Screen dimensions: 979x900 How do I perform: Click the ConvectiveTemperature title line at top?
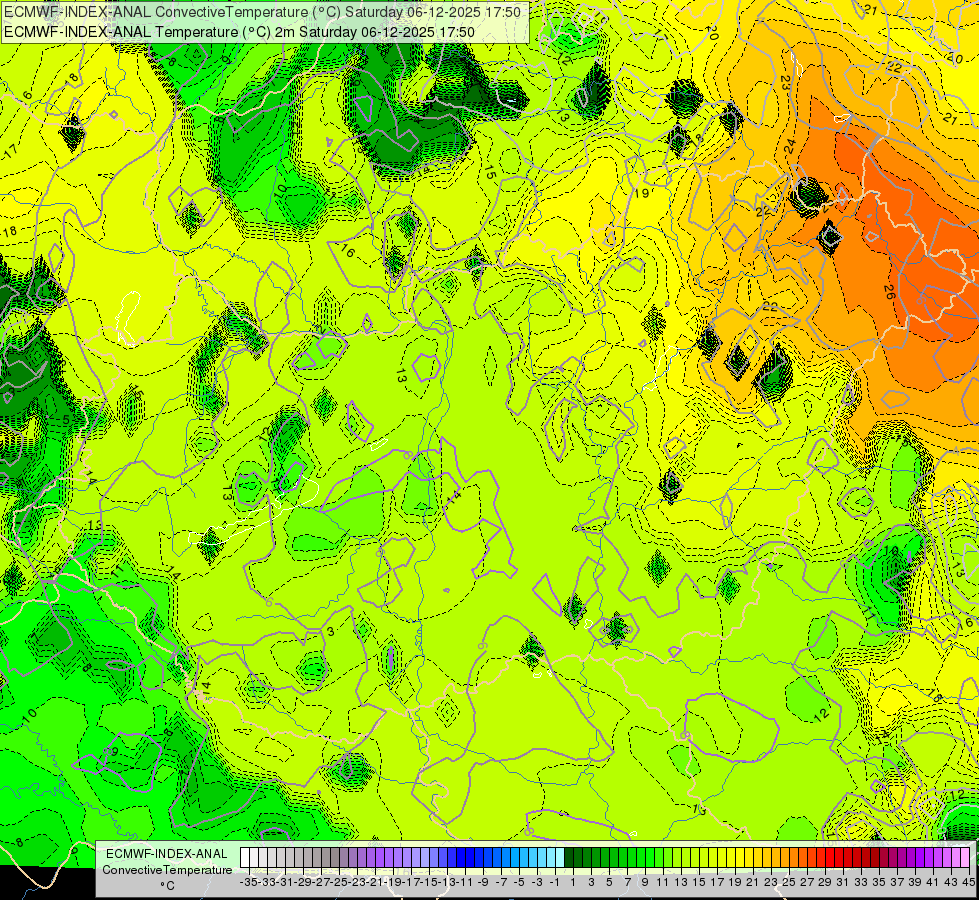pos(262,12)
